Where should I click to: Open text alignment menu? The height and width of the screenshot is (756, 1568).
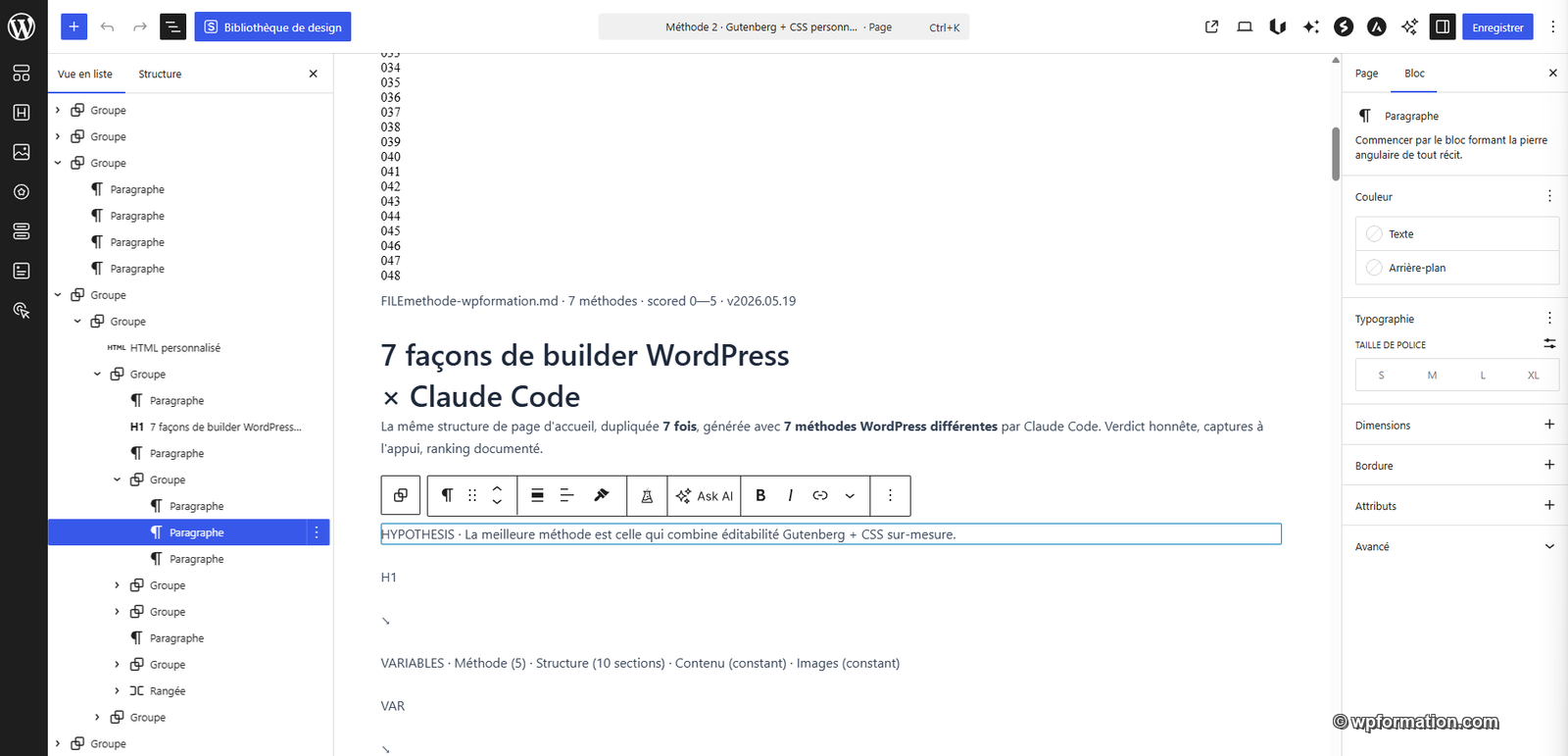[x=566, y=495]
